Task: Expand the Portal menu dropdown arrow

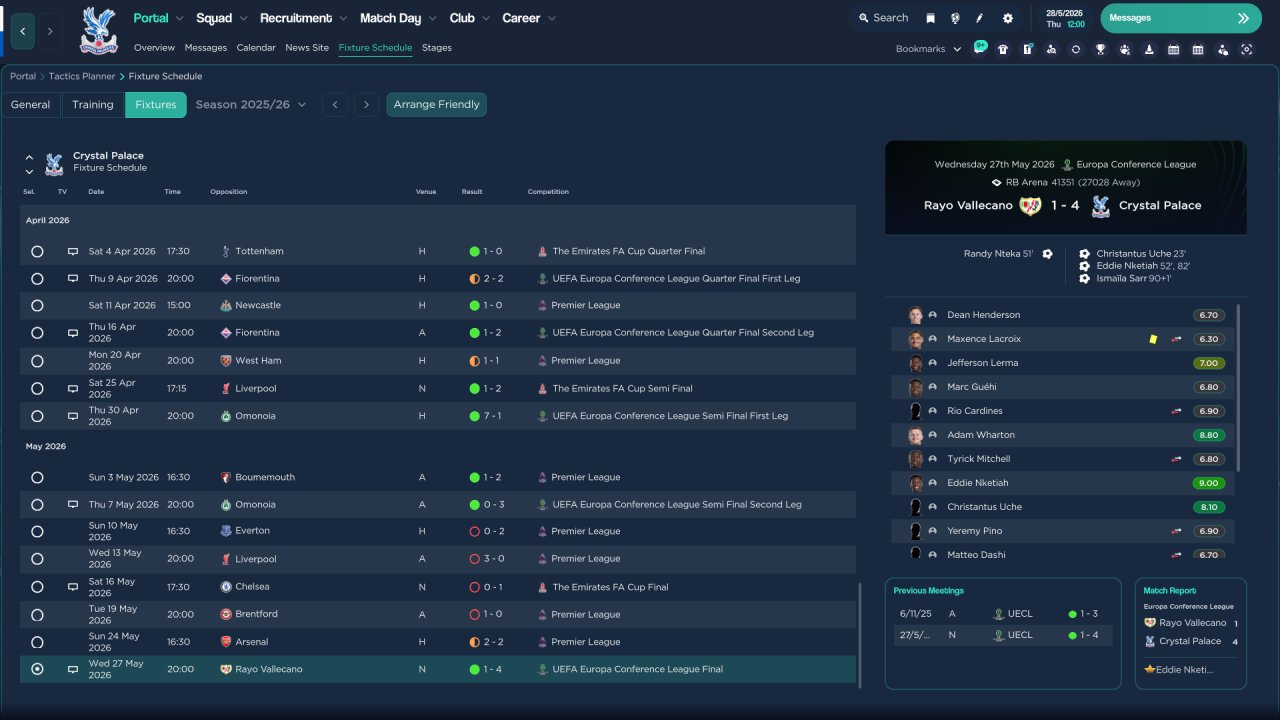Action: pyautogui.click(x=180, y=19)
